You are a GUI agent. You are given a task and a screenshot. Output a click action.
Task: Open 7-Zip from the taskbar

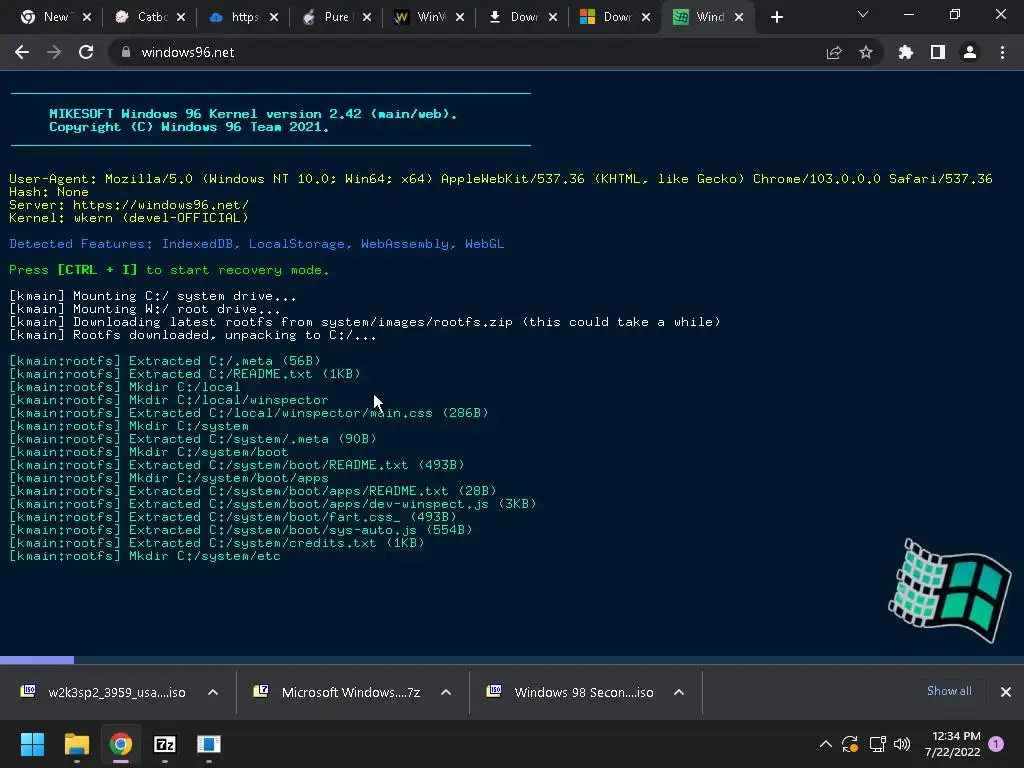click(x=165, y=744)
